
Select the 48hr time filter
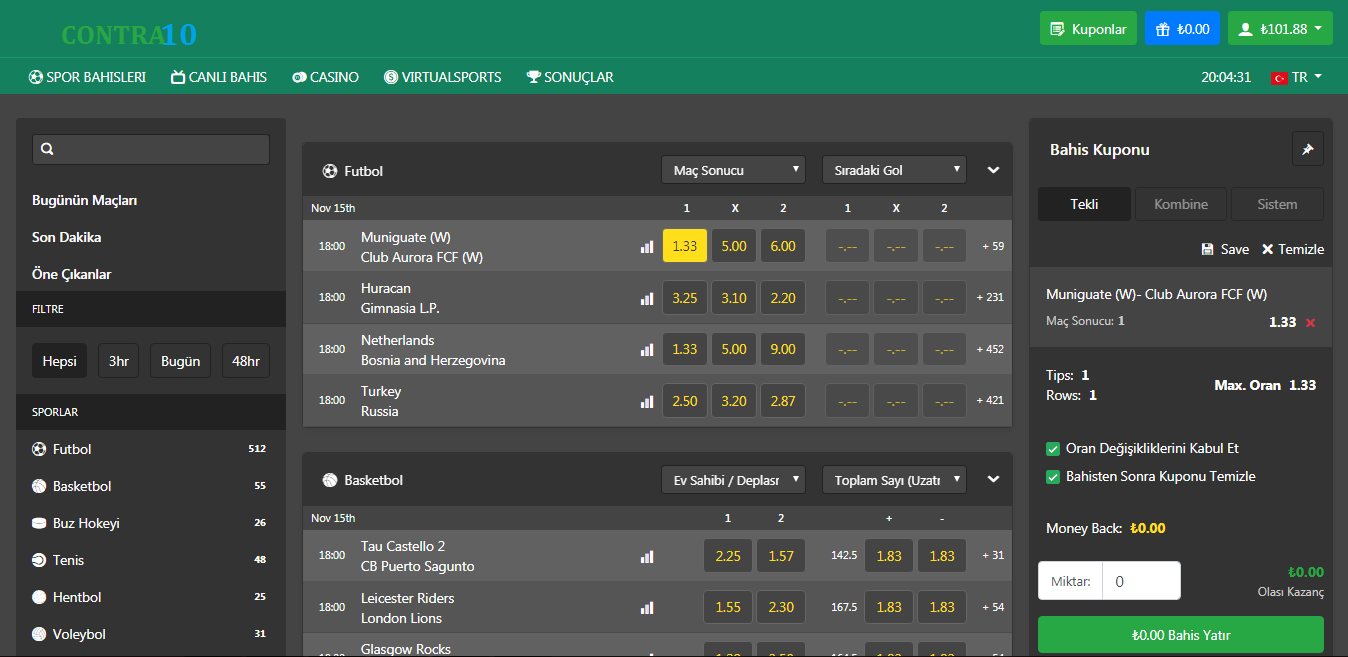[245, 361]
